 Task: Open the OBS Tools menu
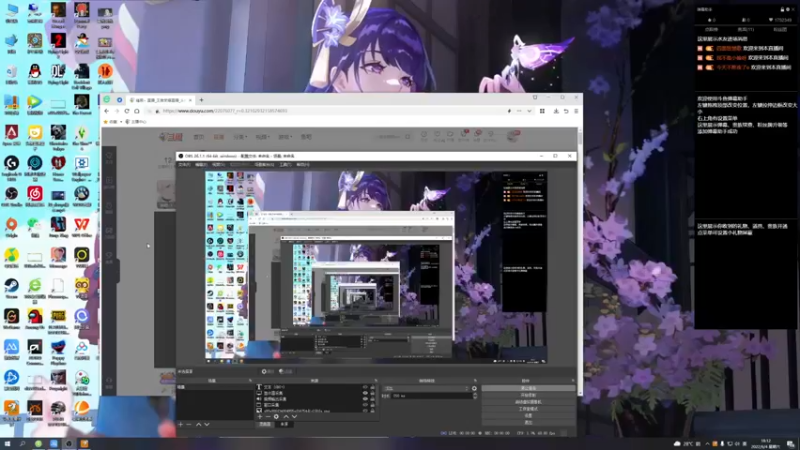pyautogui.click(x=285, y=164)
